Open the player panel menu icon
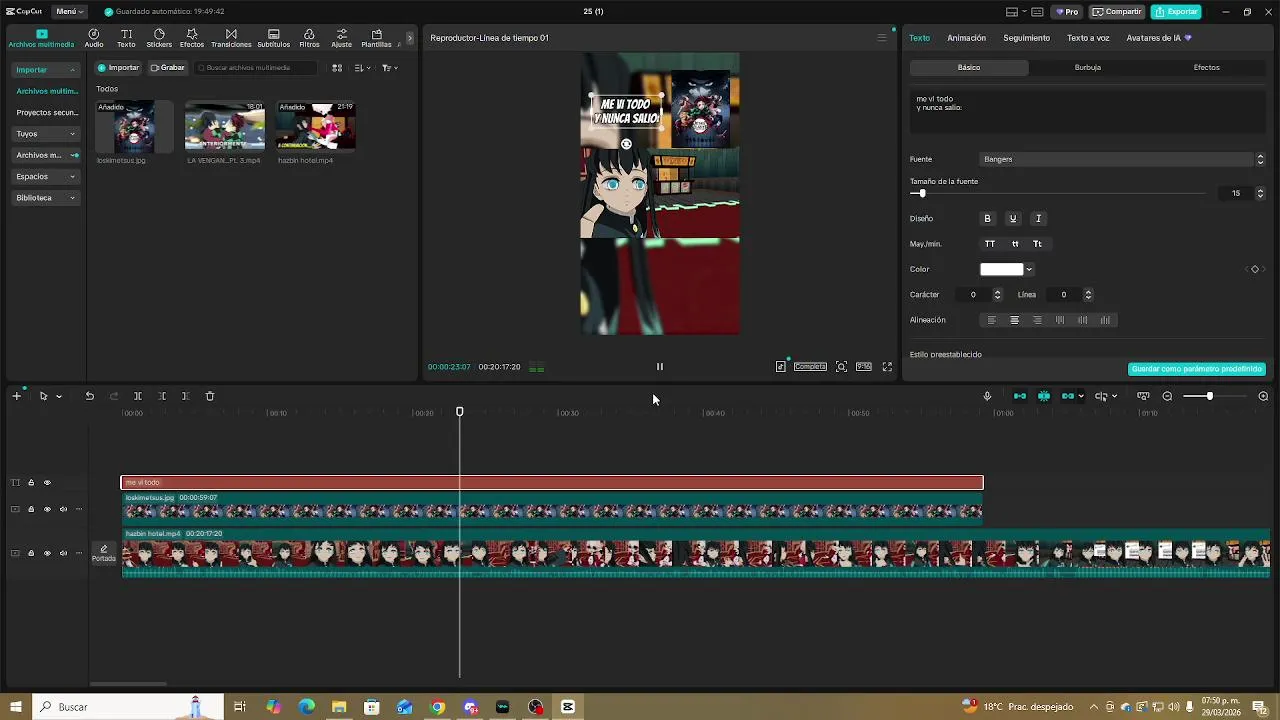This screenshot has height=720, width=1280. click(881, 38)
